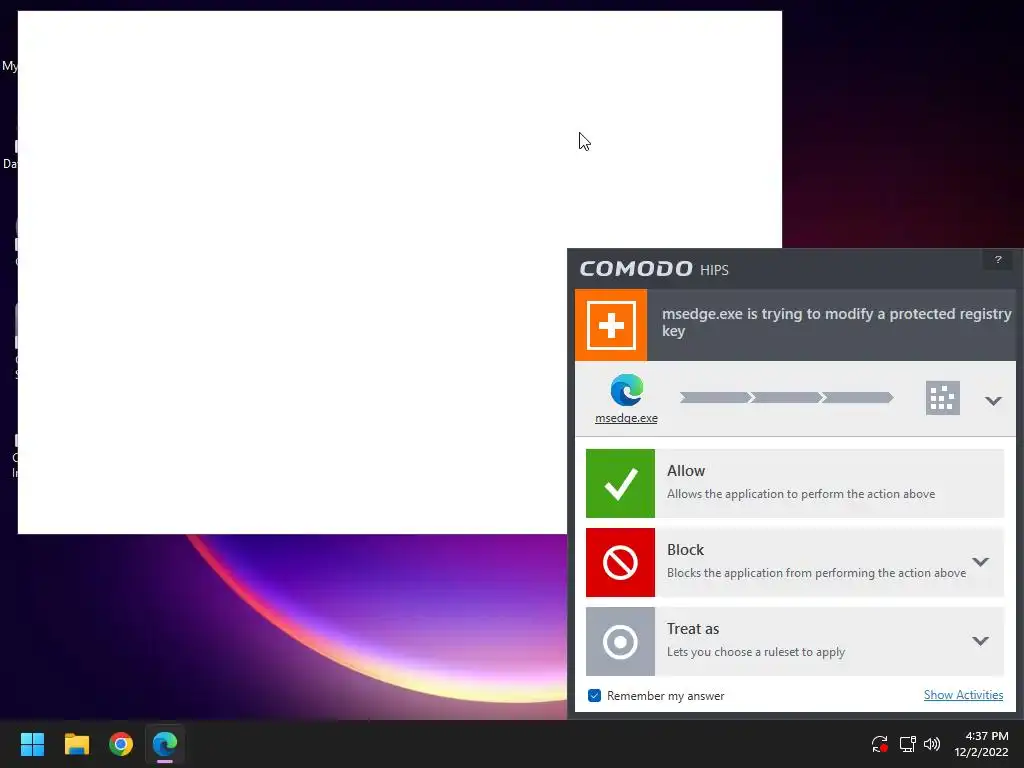
Task: Click 'Blocks the application from performing the action above'
Action: click(816, 573)
